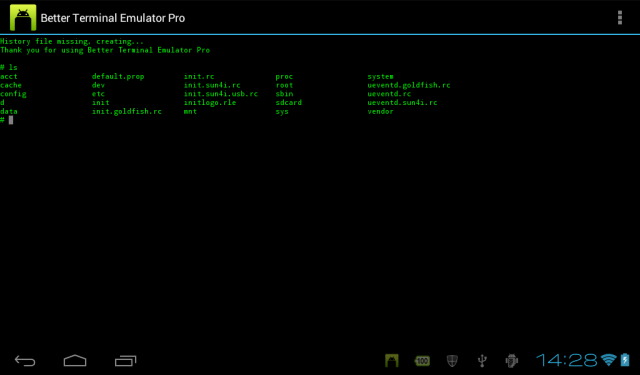
Task: Tap the 'root' directory entry
Action: tap(284, 85)
